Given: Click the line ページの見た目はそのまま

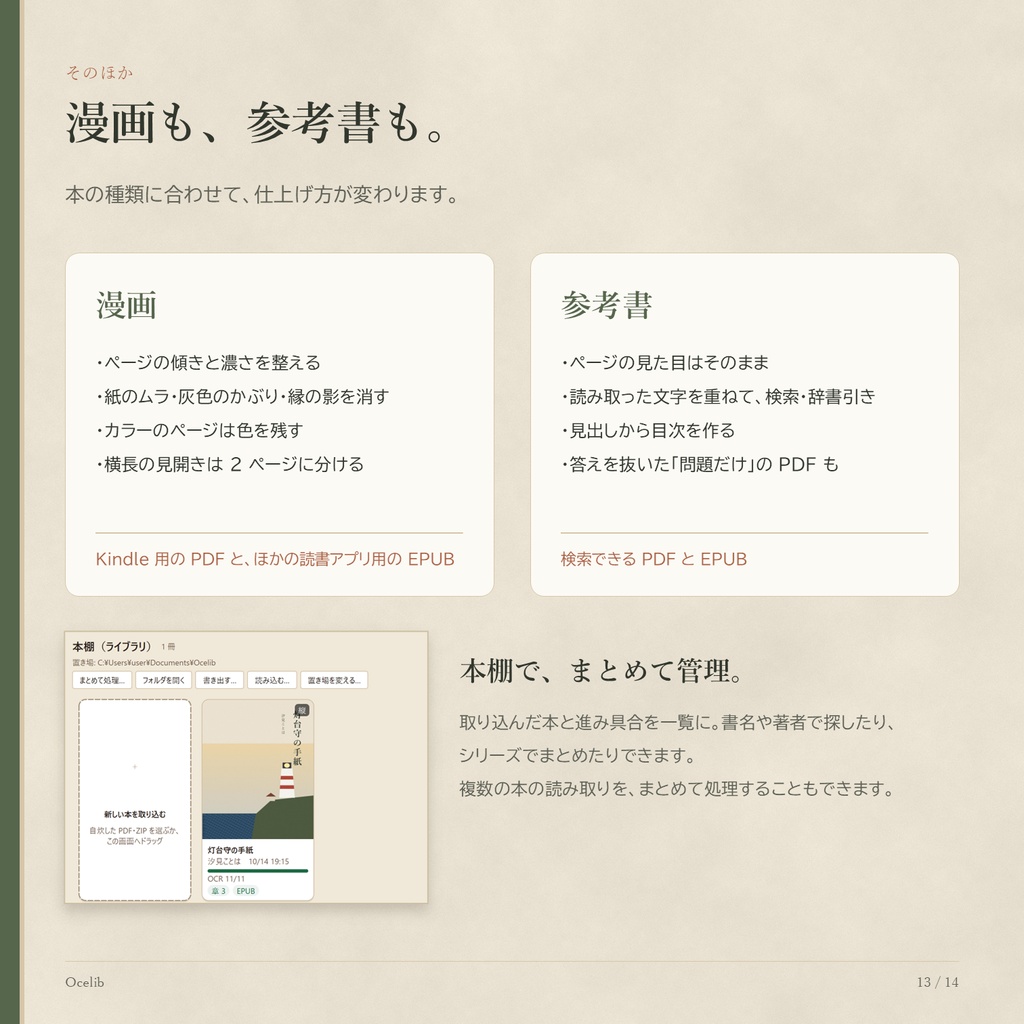Looking at the screenshot, I should pos(665,362).
